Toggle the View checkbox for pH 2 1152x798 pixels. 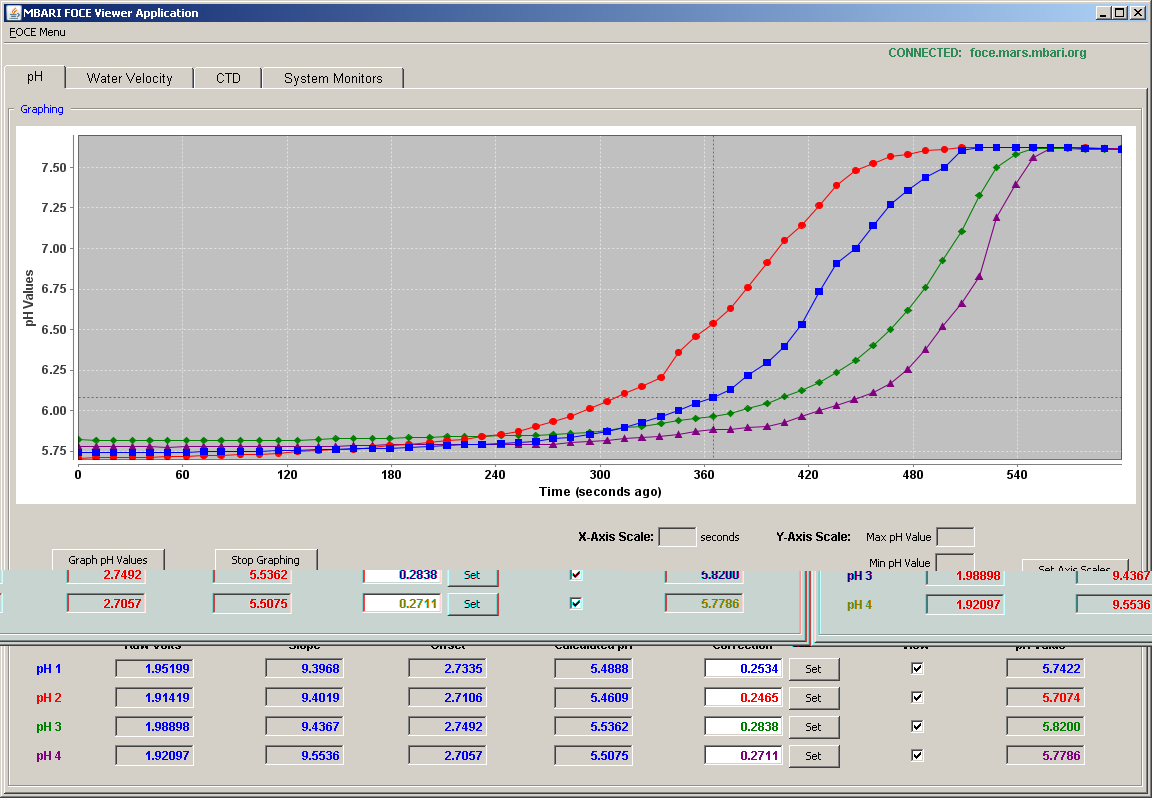pos(917,697)
